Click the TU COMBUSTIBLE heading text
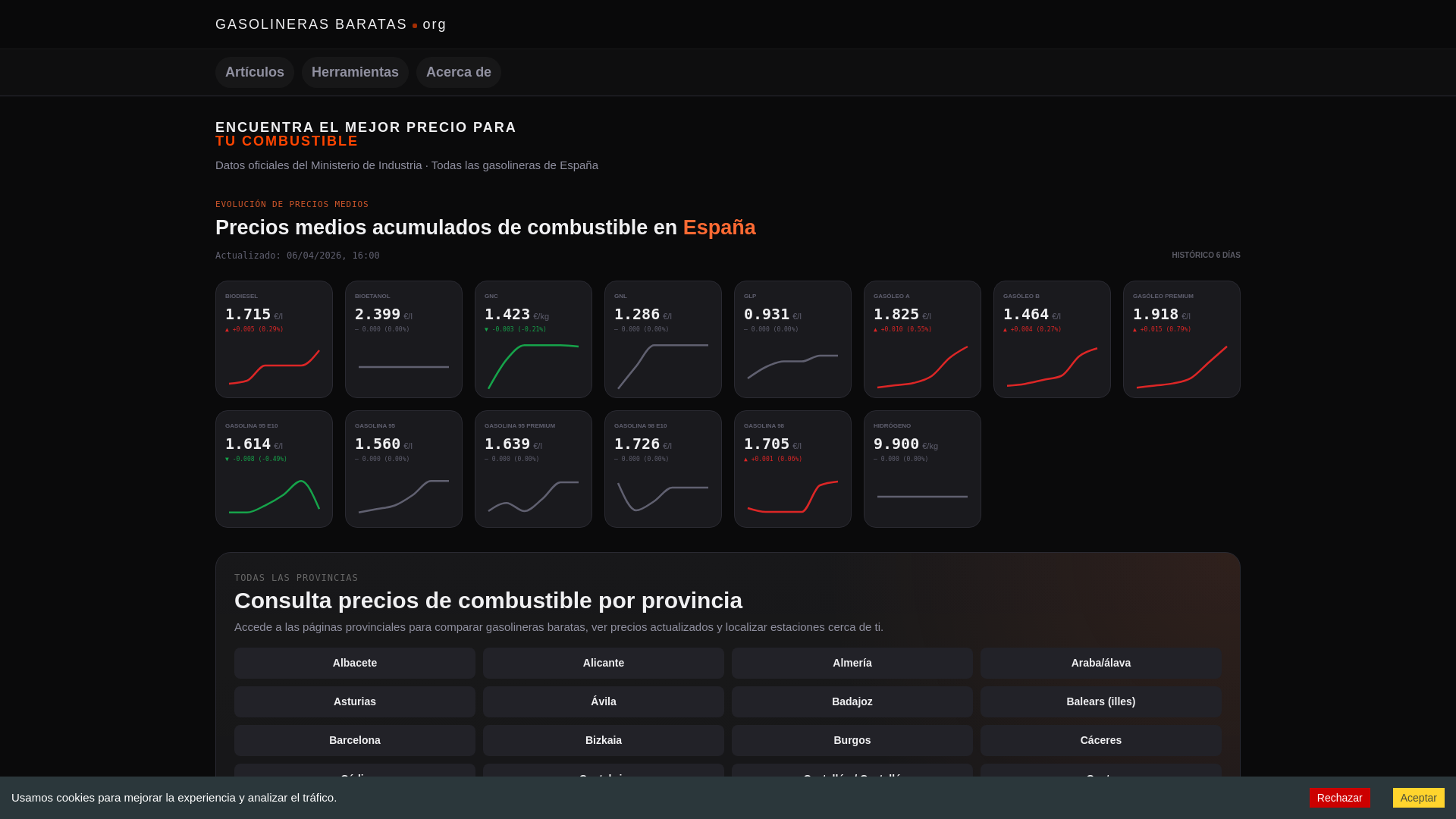Image resolution: width=1456 pixels, height=819 pixels. [287, 141]
